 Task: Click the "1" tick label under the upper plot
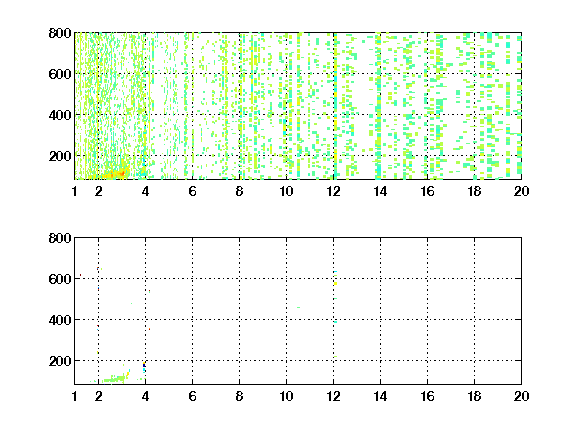(75, 191)
